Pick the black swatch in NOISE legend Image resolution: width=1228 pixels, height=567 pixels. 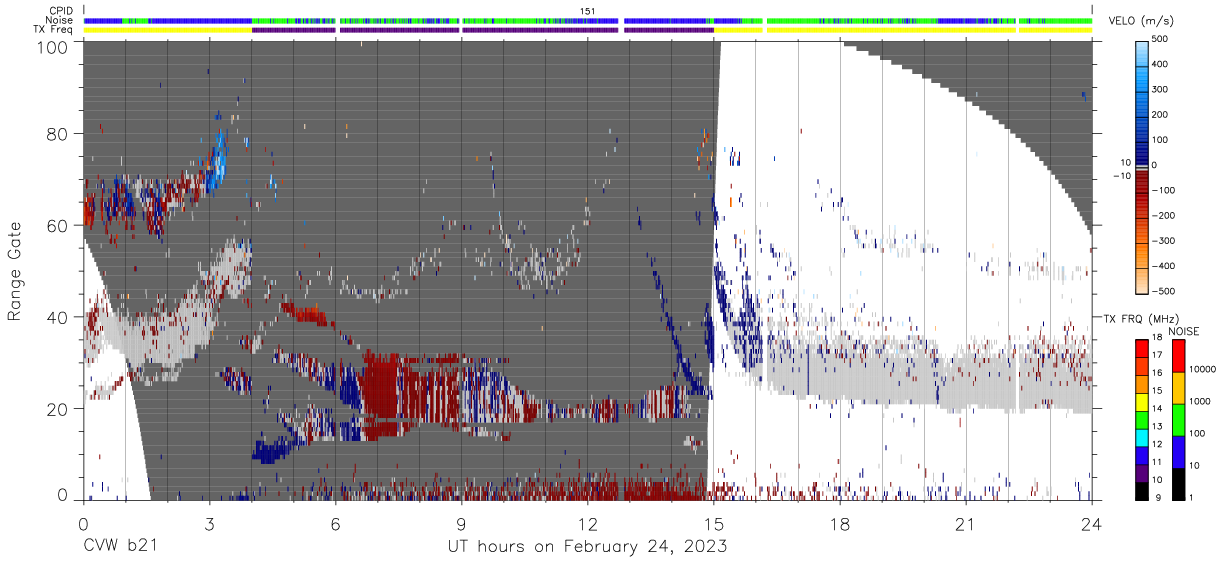(x=1179, y=483)
